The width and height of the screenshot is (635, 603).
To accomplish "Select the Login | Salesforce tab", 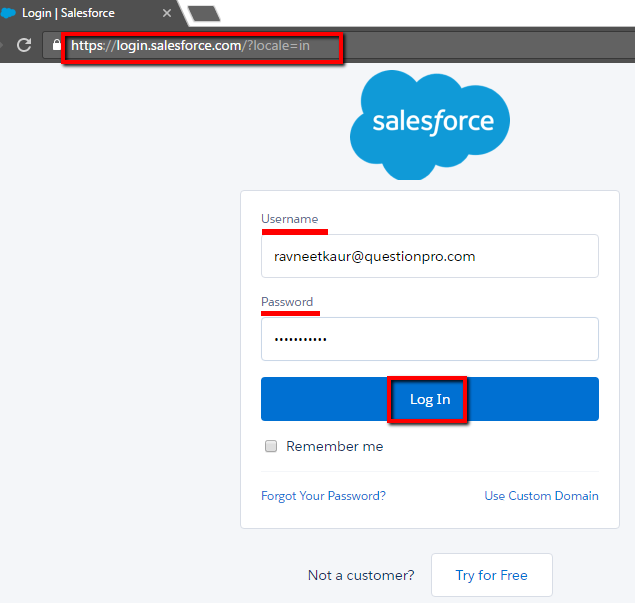I will 87,13.
